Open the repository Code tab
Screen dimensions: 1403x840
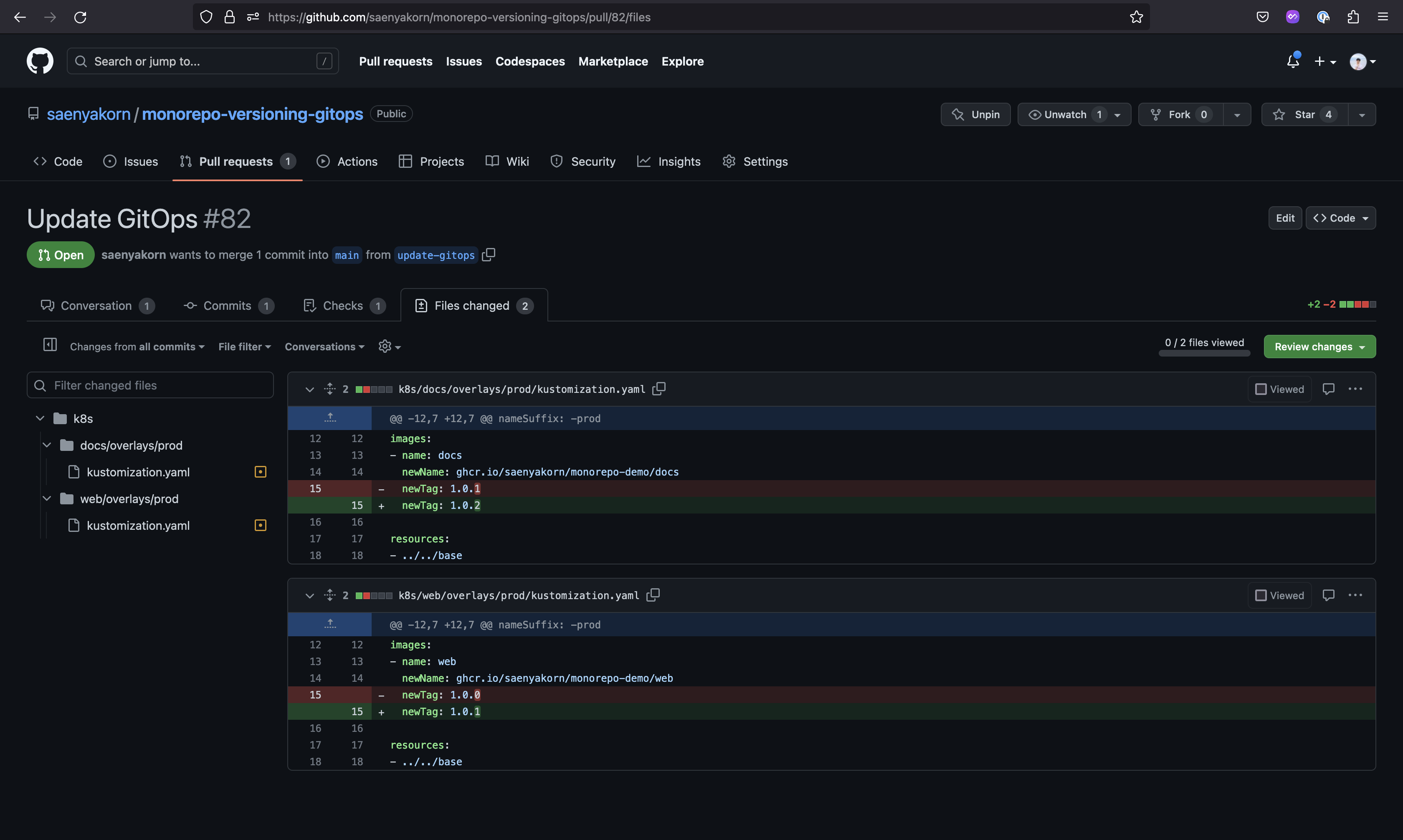[x=58, y=161]
